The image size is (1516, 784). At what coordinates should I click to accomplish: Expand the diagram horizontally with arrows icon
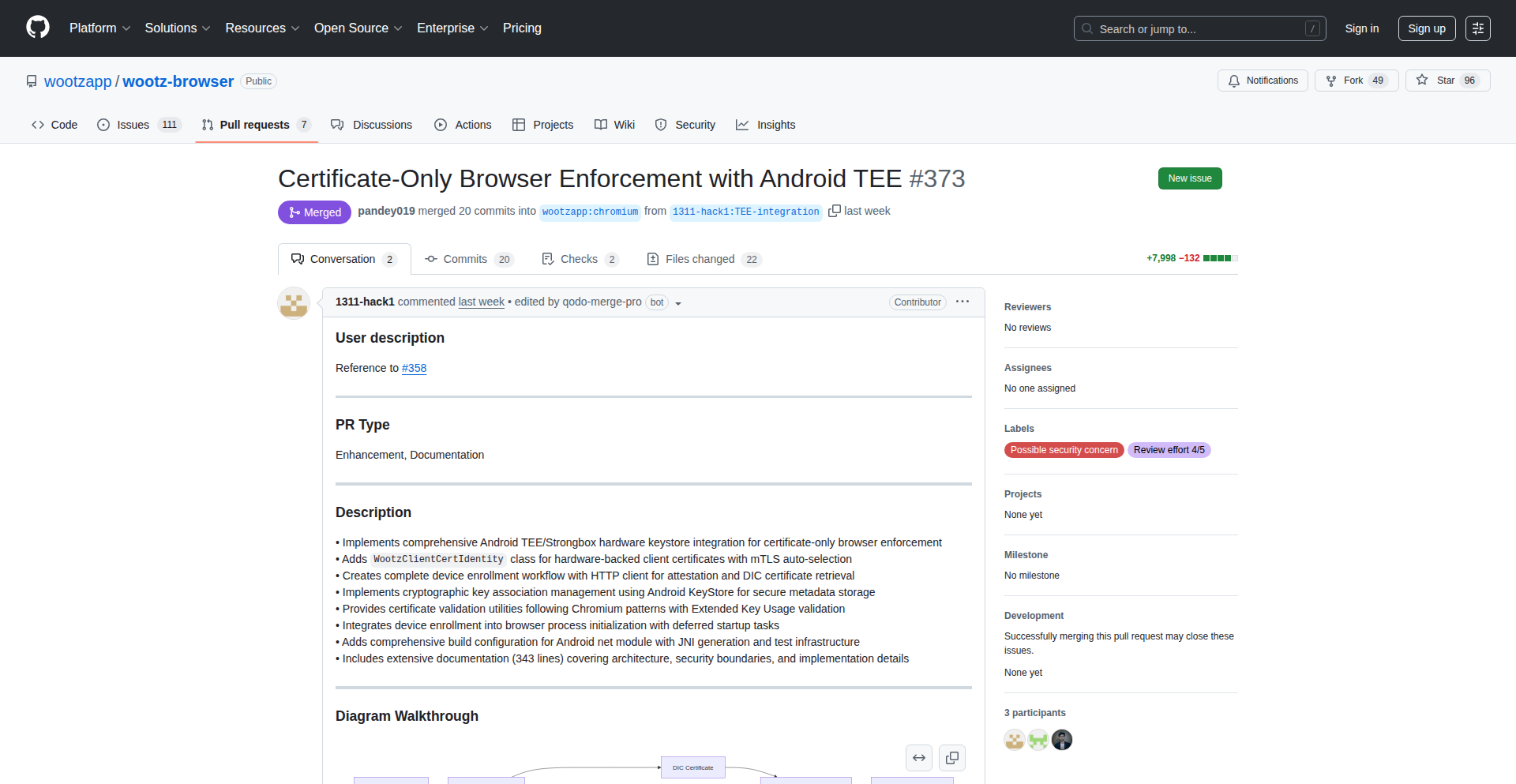(x=919, y=758)
